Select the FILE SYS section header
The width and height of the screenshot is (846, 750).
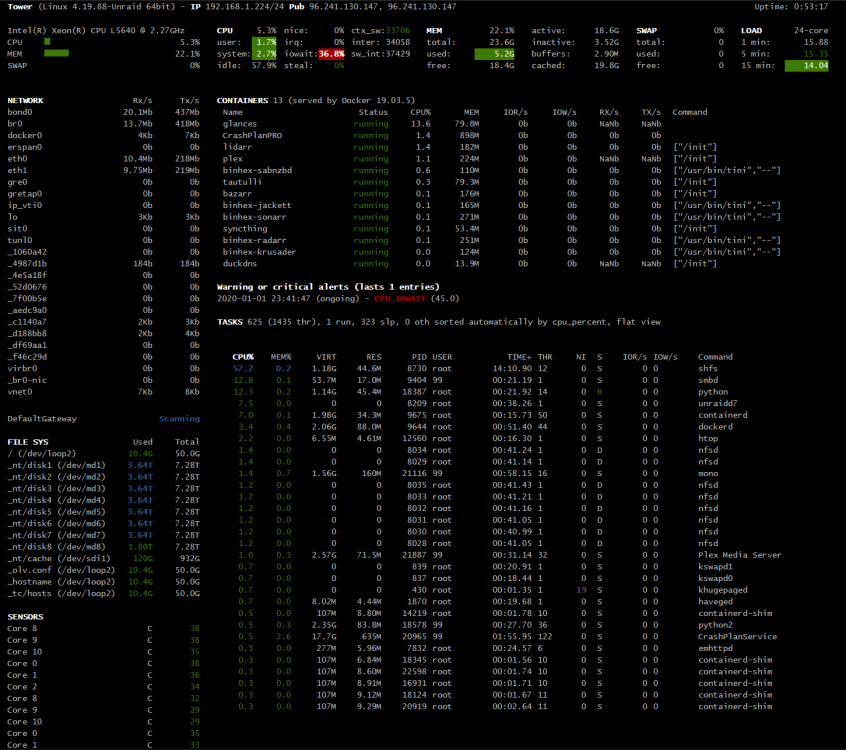click(x=28, y=442)
